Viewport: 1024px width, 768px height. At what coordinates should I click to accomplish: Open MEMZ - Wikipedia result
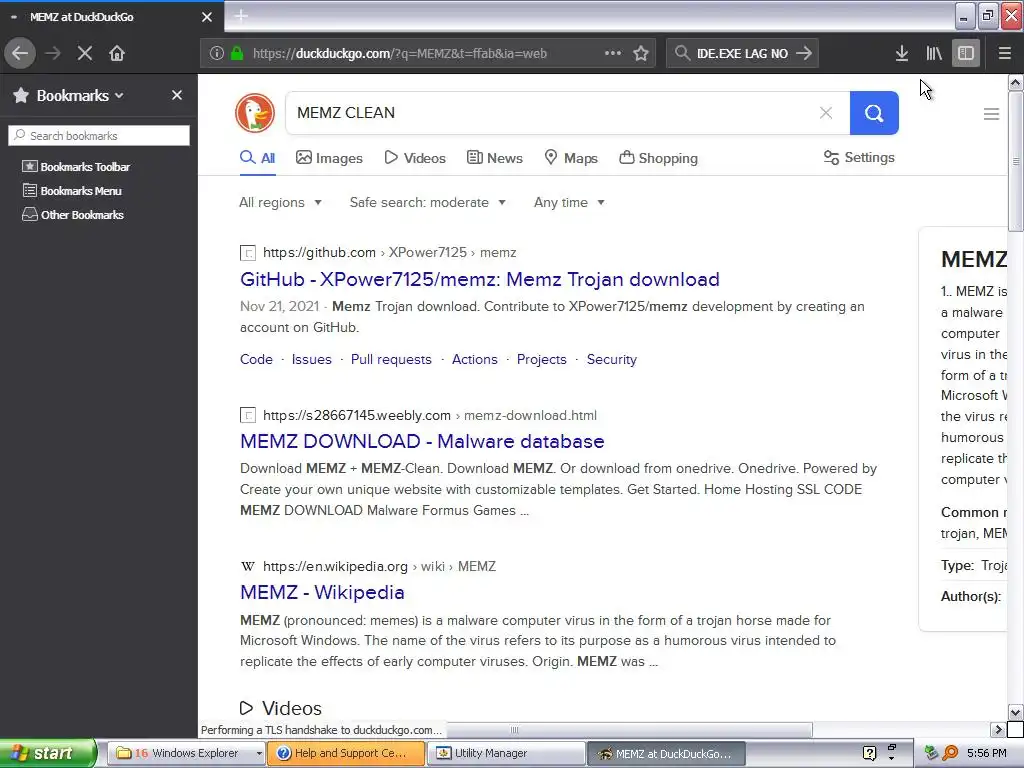click(322, 592)
